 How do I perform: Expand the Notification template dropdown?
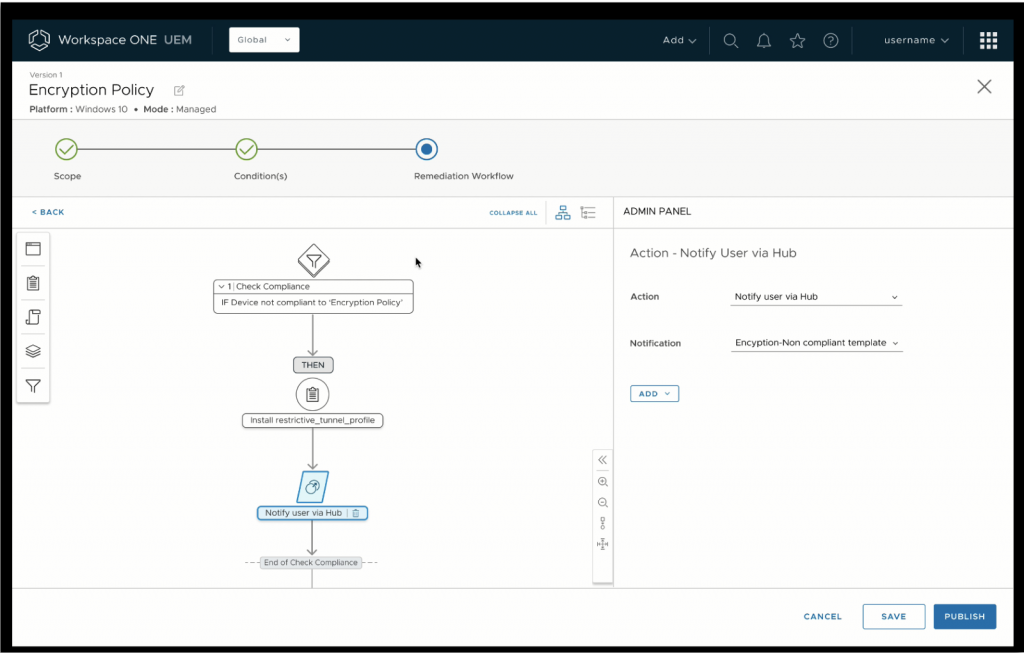pos(816,343)
